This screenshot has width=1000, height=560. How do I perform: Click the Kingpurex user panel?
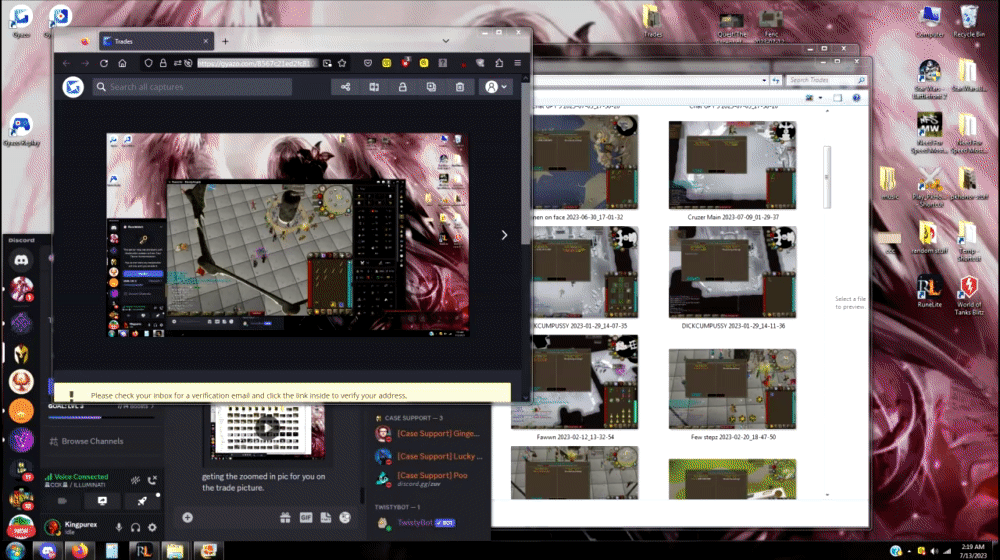click(71, 527)
